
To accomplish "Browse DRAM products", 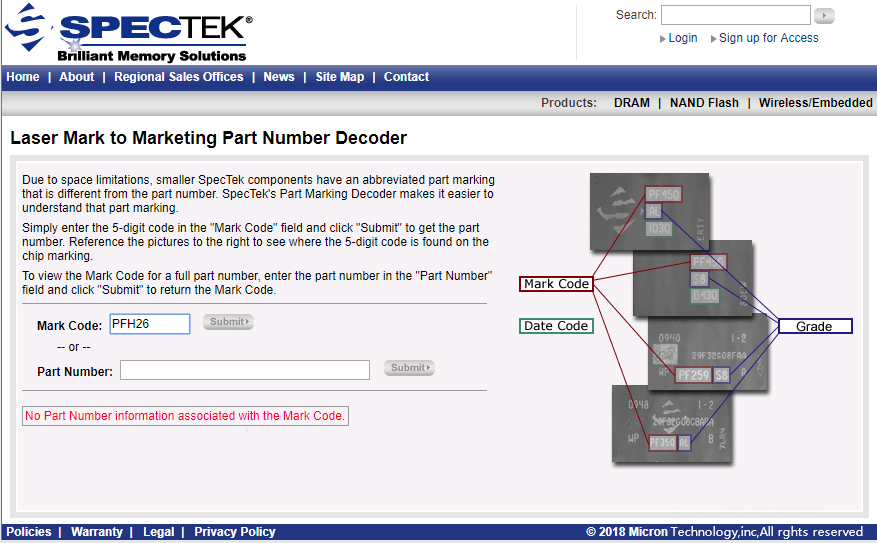I will [x=631, y=103].
